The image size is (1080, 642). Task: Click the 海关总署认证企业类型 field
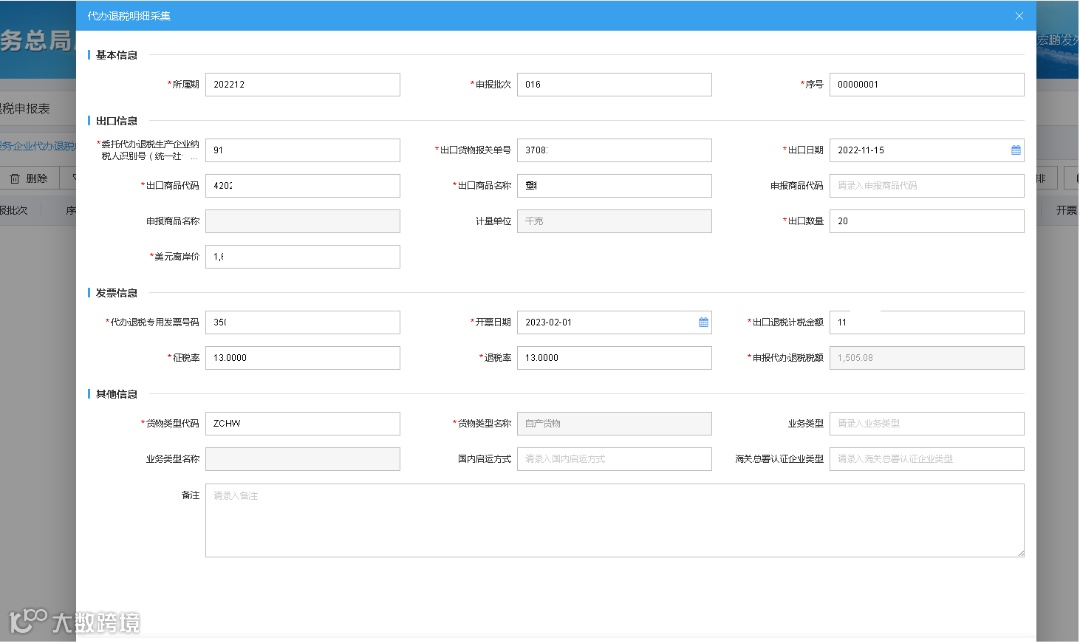point(926,459)
